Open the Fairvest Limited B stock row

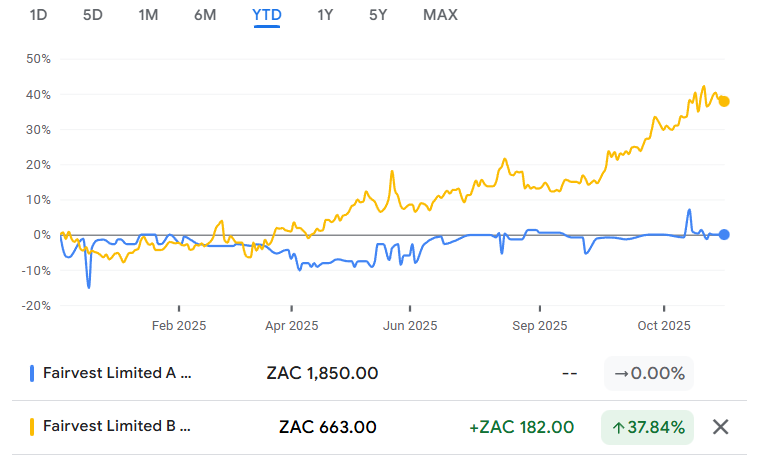(117, 427)
